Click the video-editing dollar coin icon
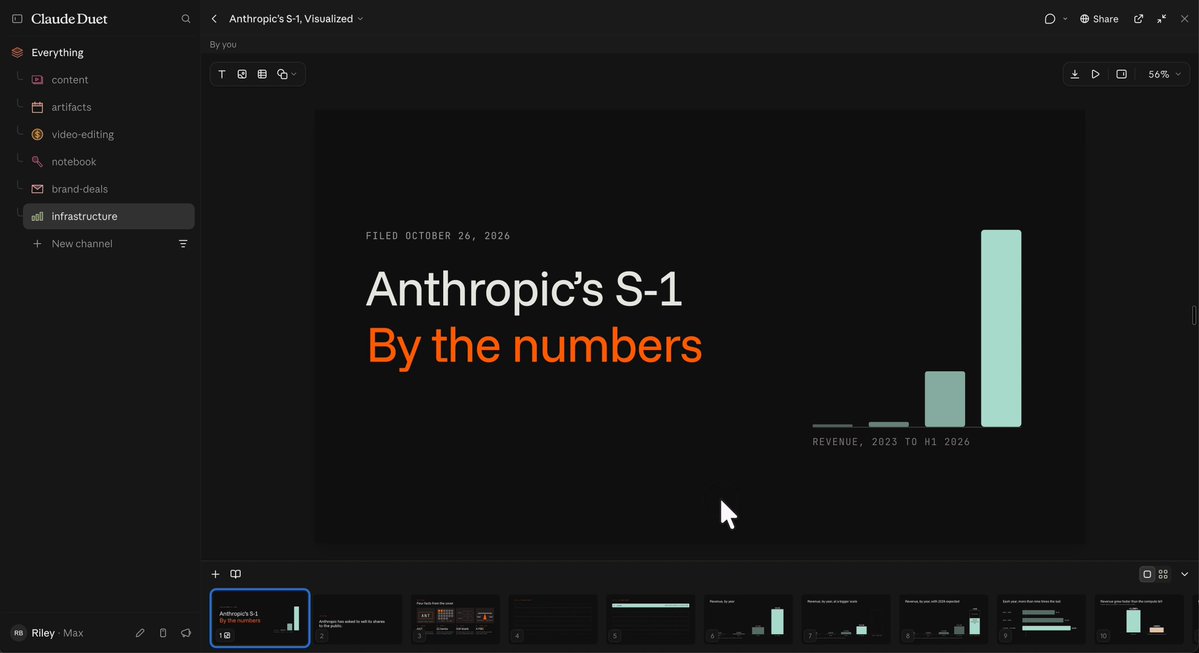The height and width of the screenshot is (653, 1199). click(37, 135)
